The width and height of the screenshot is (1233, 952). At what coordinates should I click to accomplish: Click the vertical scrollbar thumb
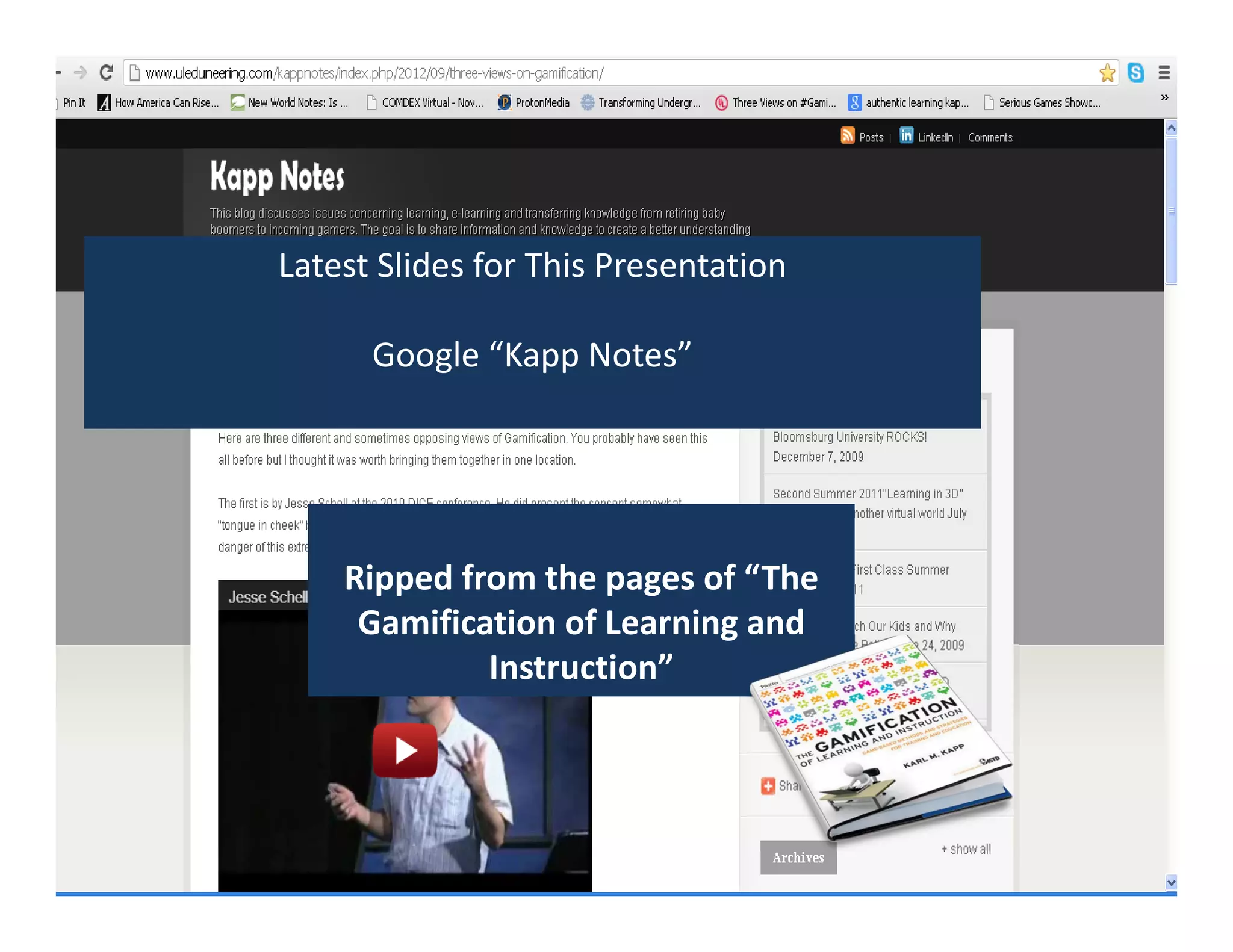[x=1170, y=211]
